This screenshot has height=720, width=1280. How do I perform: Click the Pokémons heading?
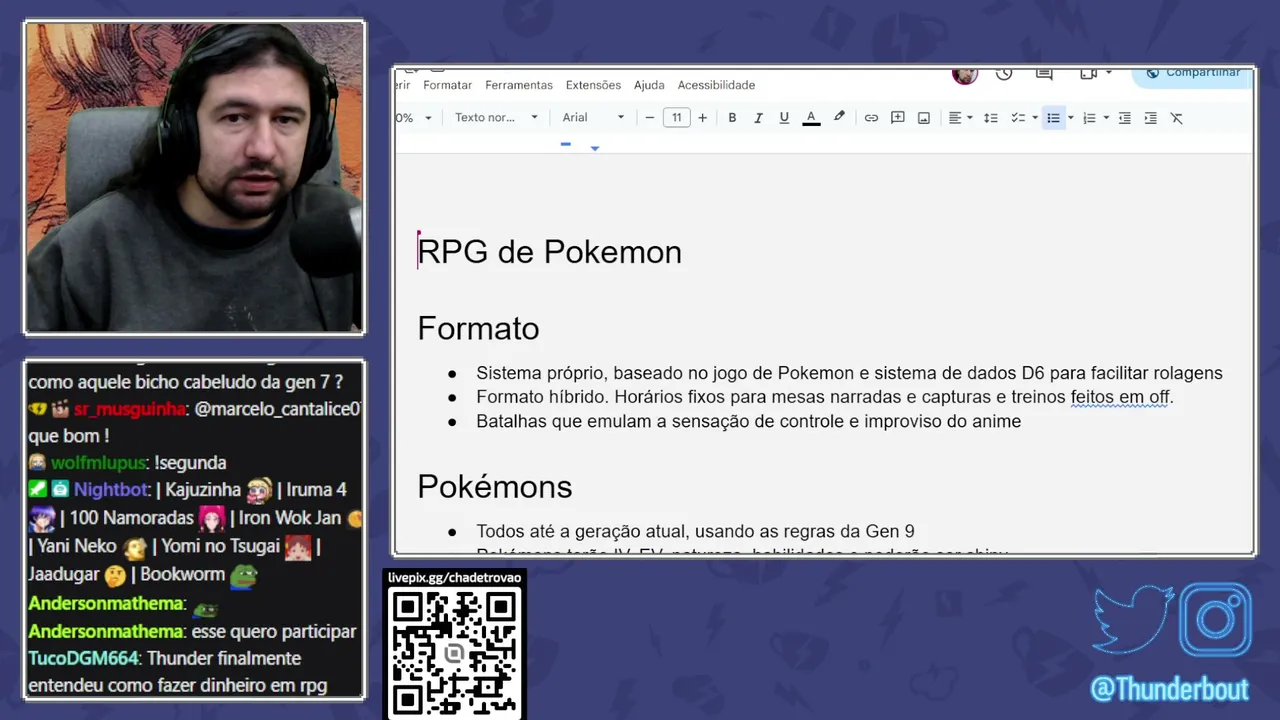point(495,486)
